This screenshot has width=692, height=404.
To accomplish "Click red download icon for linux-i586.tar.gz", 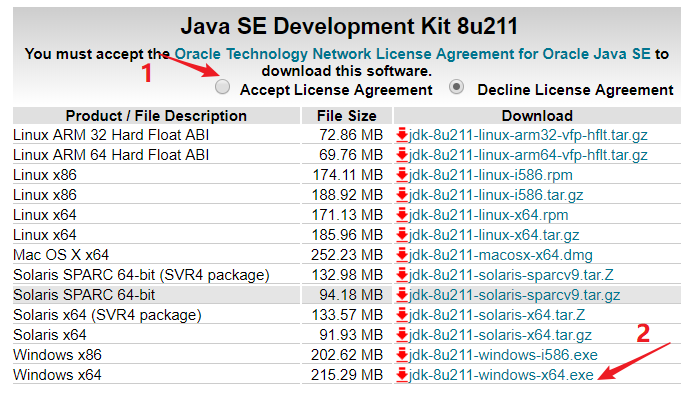I will (402, 194).
